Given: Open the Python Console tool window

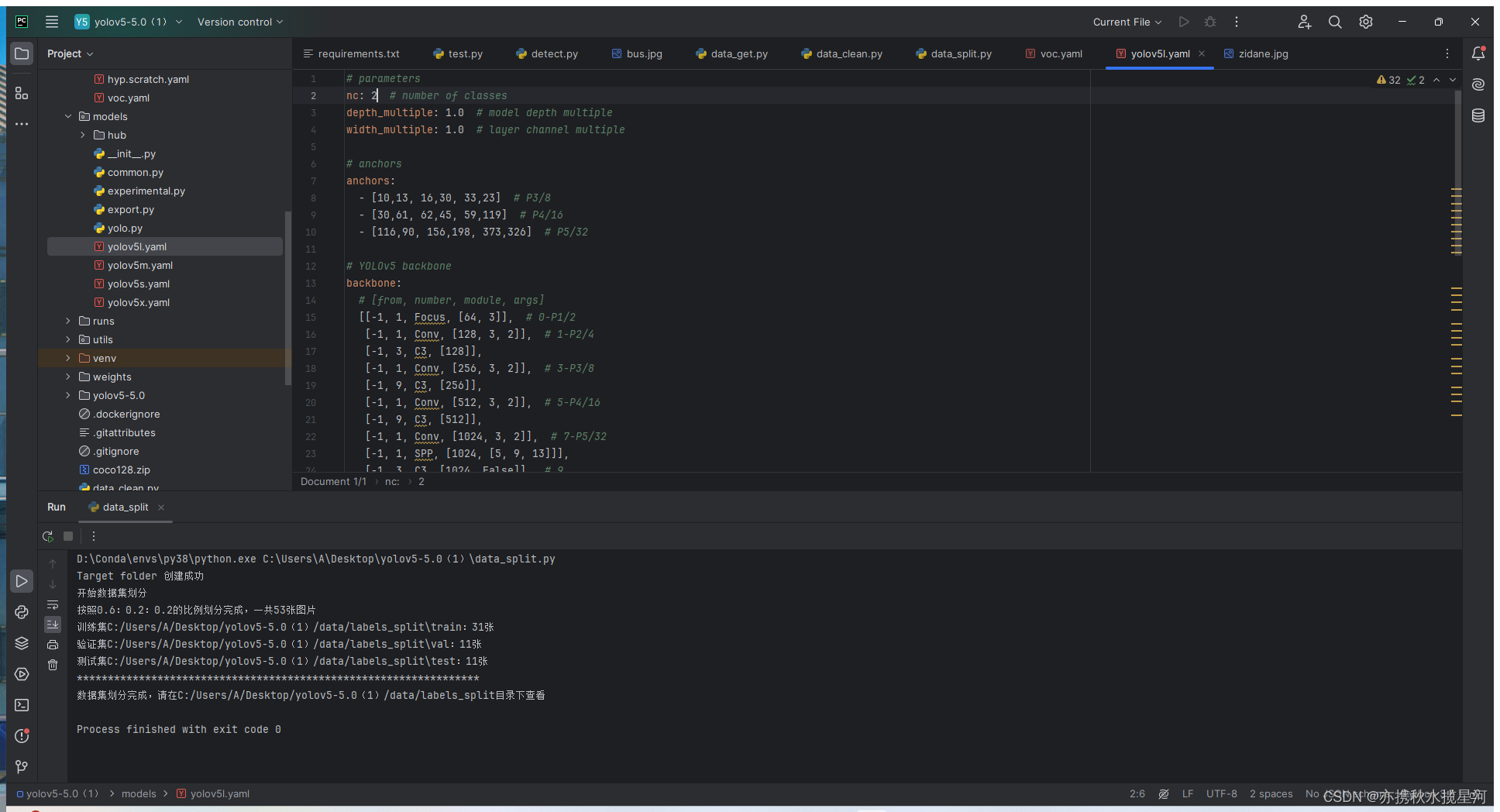Looking at the screenshot, I should tap(22, 612).
